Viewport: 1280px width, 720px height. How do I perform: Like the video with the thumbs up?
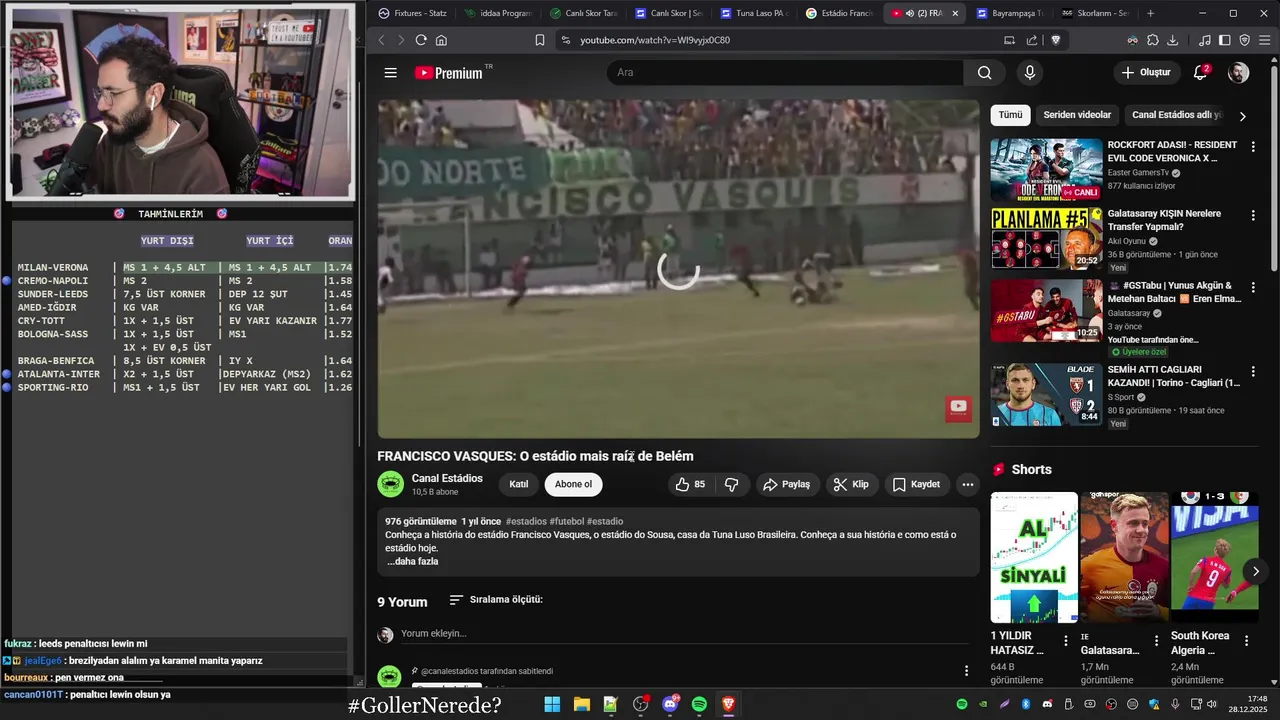click(x=691, y=484)
